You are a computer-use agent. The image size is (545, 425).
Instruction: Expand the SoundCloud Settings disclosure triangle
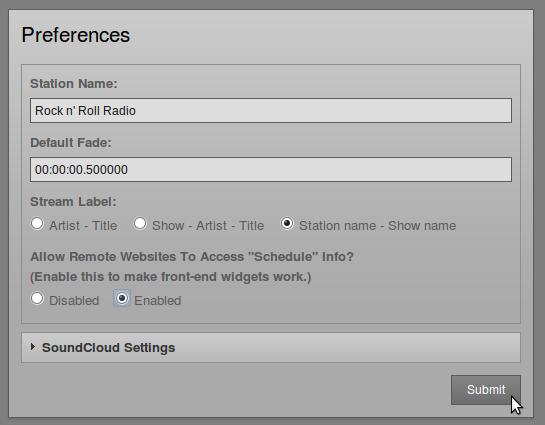click(x=33, y=347)
